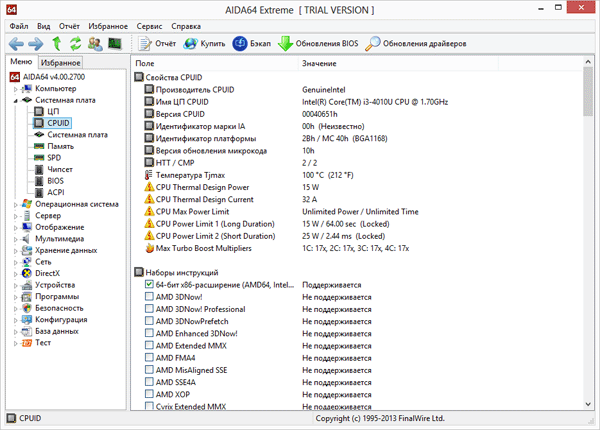Switch to the Избранное tab in sidebar

click(x=60, y=62)
